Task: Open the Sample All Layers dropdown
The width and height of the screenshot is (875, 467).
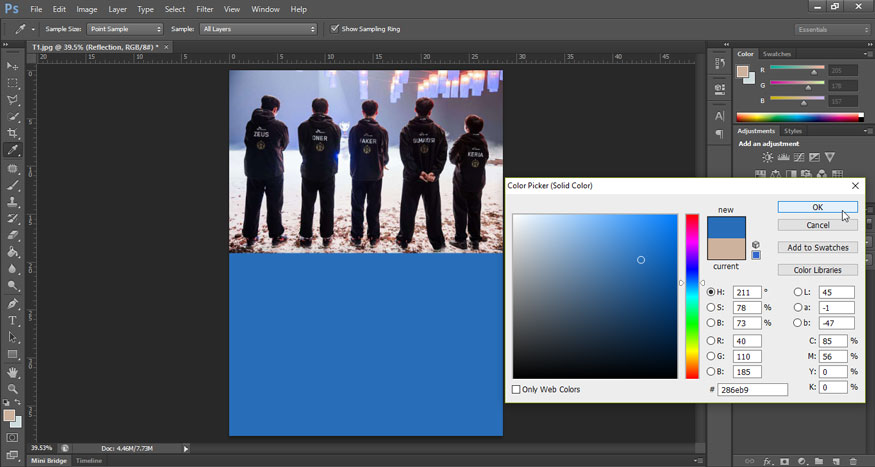Action: [x=258, y=29]
